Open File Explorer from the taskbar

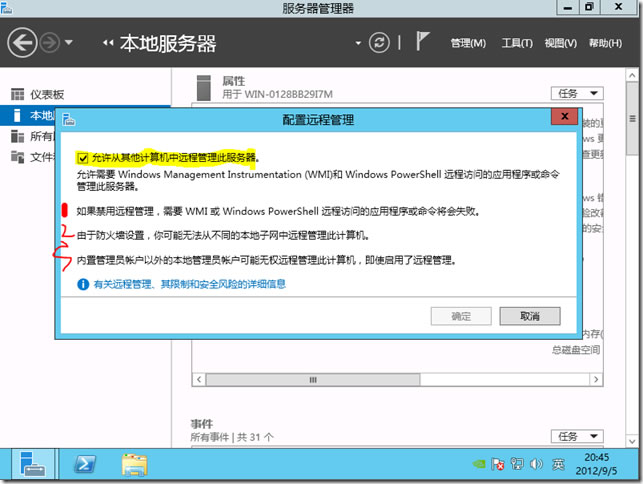(x=135, y=464)
